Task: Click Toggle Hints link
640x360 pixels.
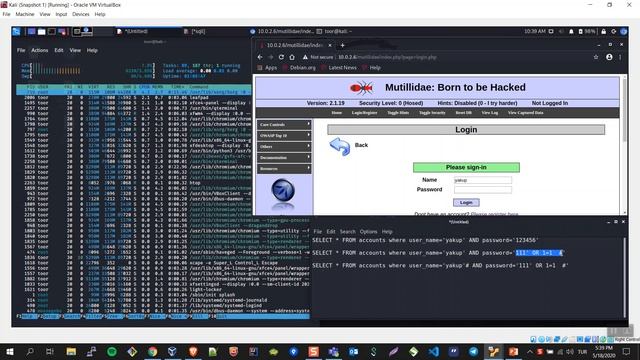Action: [398, 113]
